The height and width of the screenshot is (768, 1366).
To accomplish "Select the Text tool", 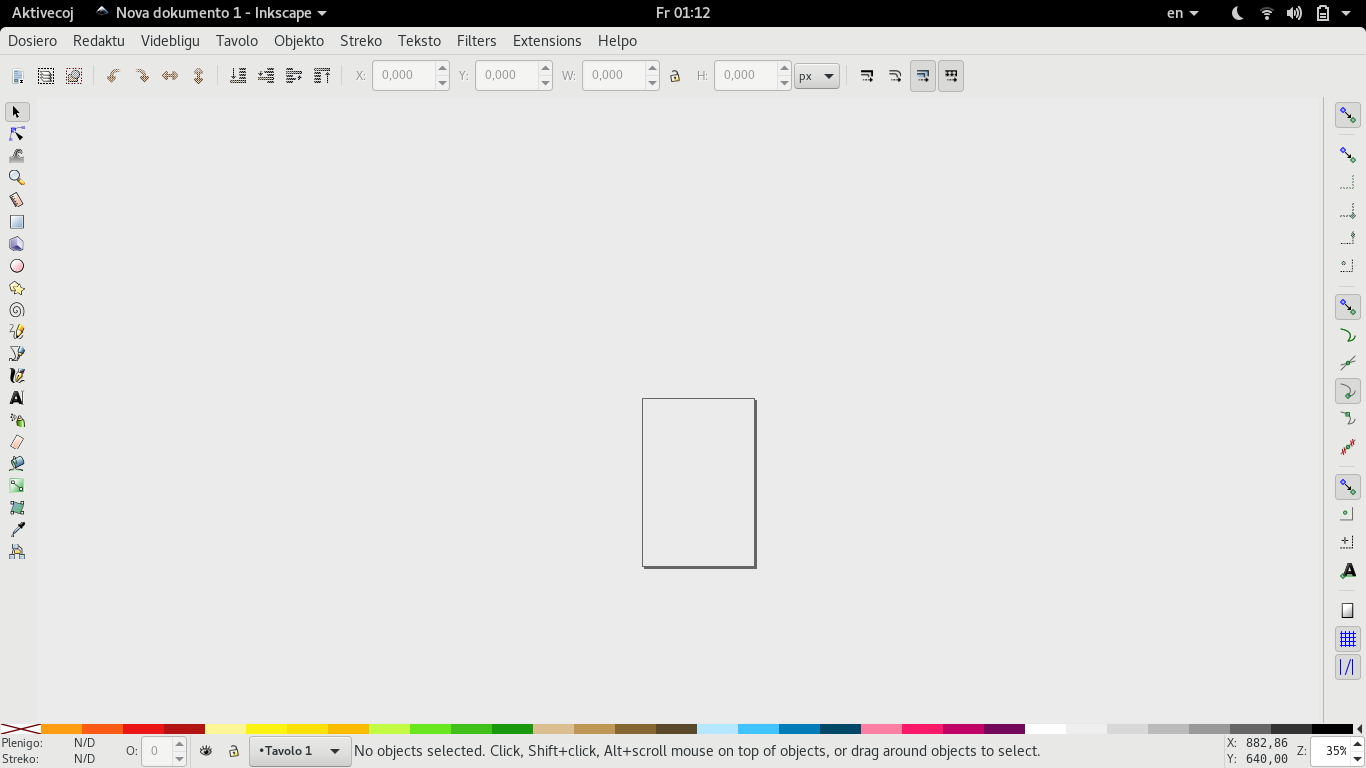I will click(17, 398).
